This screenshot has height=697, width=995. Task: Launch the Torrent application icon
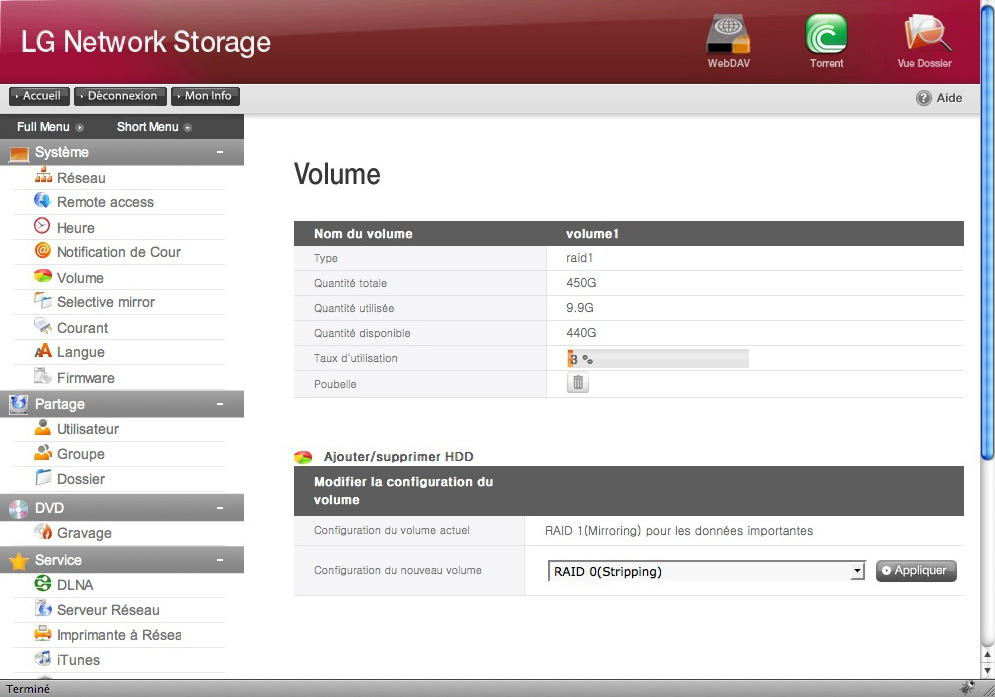click(826, 36)
